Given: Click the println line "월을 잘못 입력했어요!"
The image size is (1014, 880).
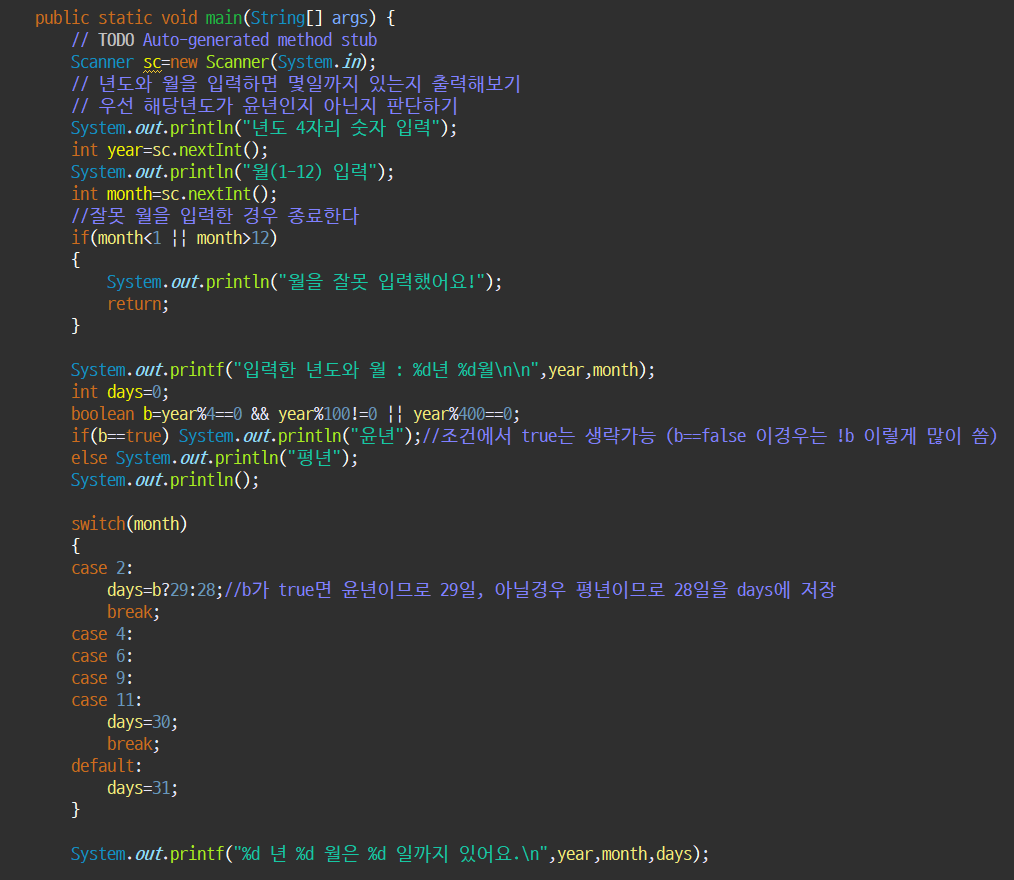Looking at the screenshot, I should (x=304, y=282).
